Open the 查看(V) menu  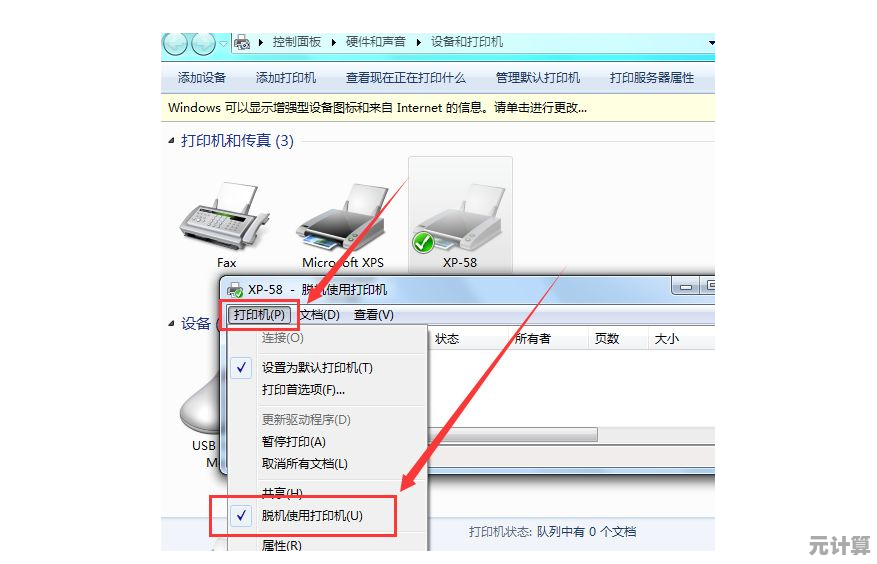tap(373, 315)
